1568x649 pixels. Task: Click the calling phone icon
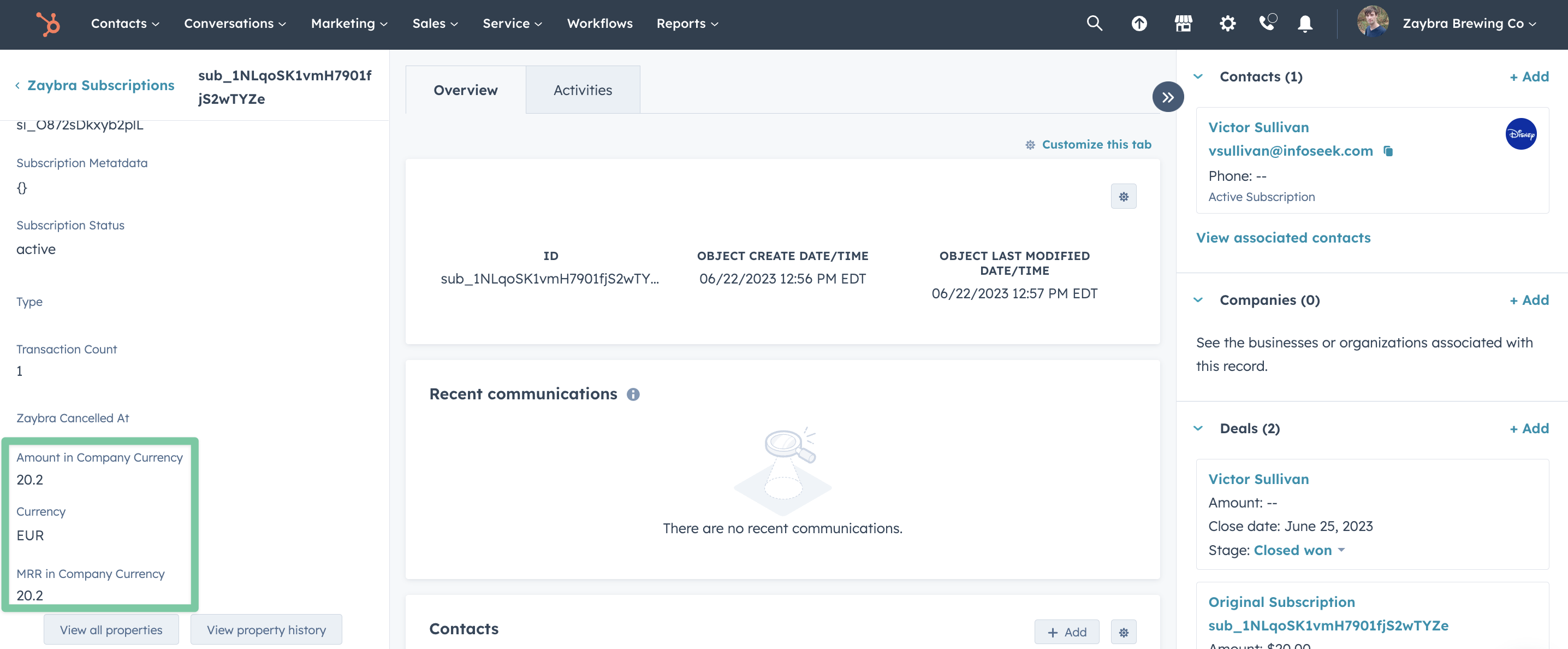tap(1267, 23)
